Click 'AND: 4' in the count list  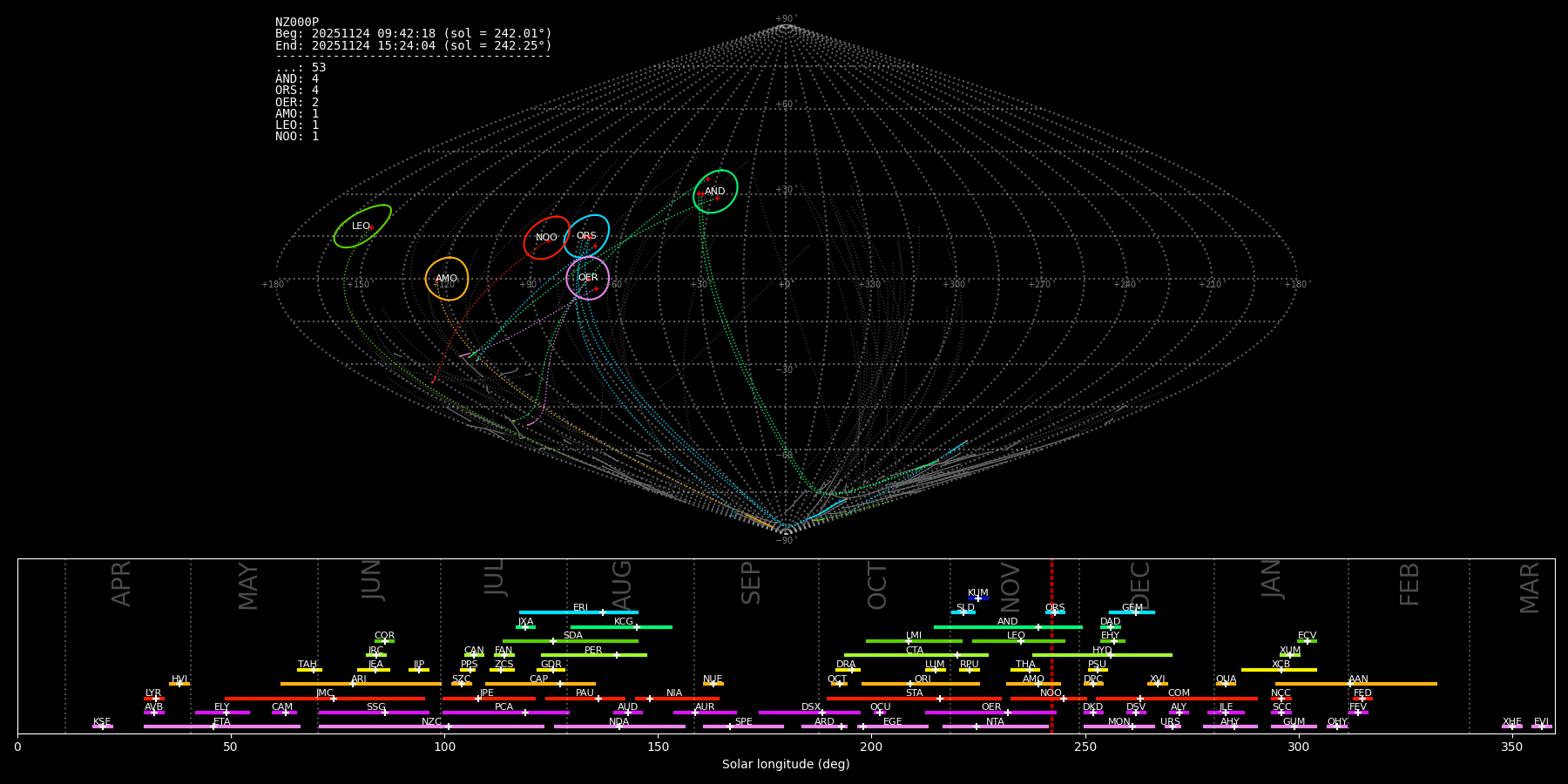coord(297,79)
